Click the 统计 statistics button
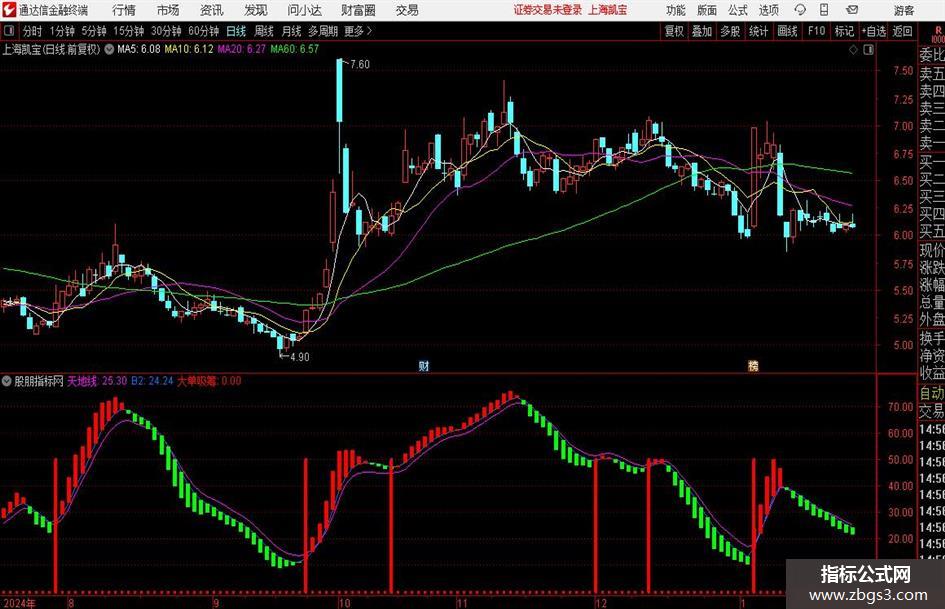 (x=758, y=31)
